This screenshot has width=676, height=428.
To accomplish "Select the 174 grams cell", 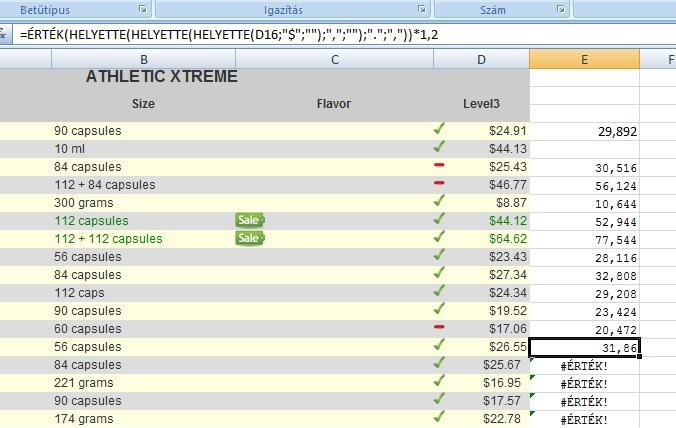I will coord(144,419).
